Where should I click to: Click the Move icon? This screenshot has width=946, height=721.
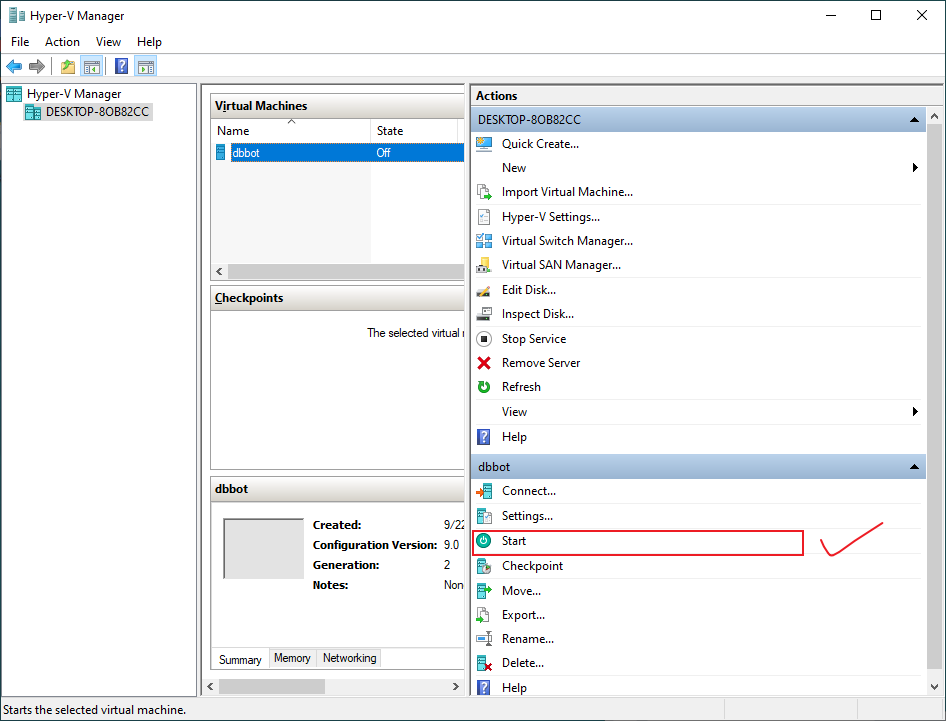pyautogui.click(x=484, y=591)
